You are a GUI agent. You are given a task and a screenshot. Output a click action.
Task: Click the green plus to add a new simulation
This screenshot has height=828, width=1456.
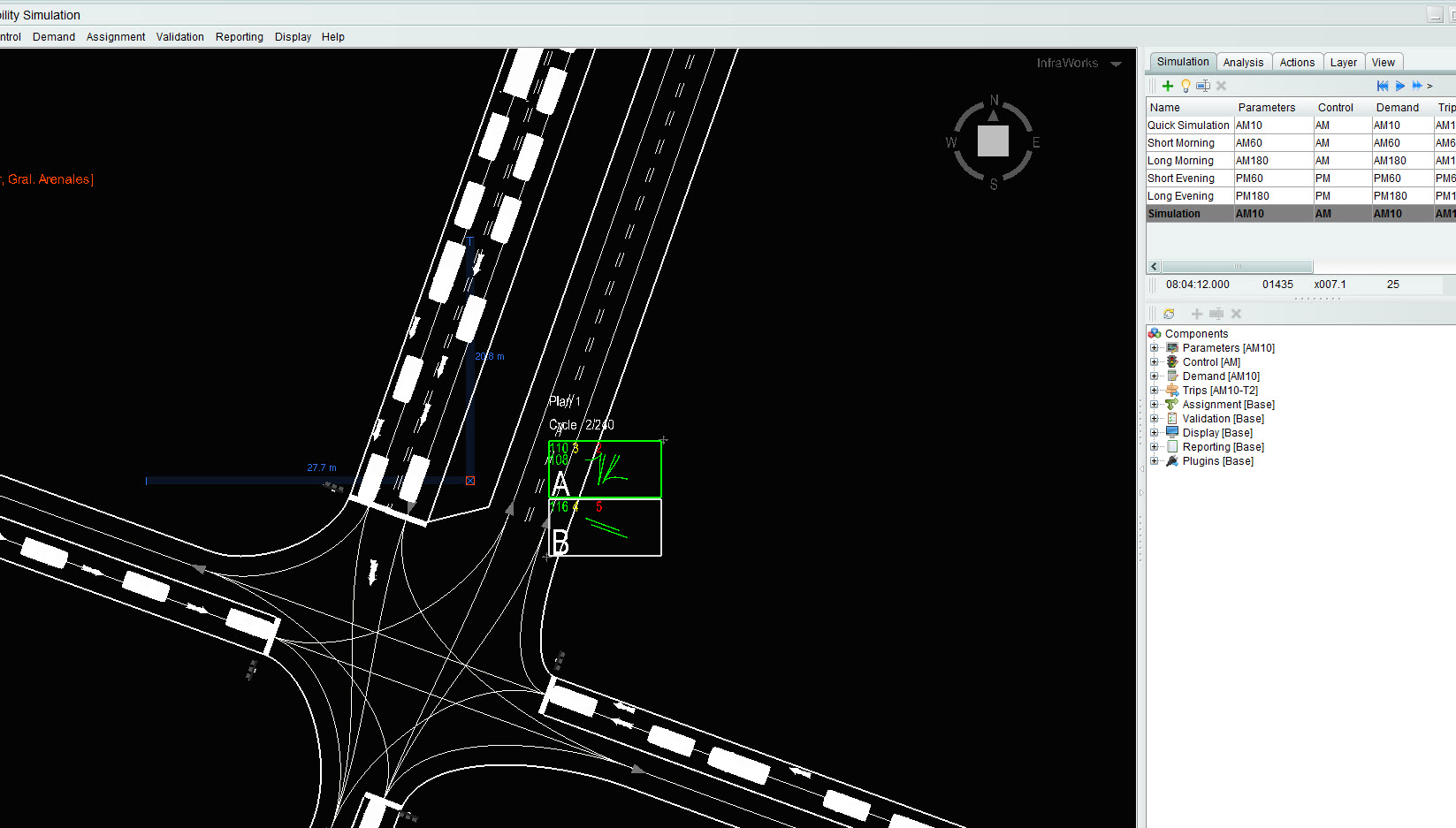(x=1168, y=86)
